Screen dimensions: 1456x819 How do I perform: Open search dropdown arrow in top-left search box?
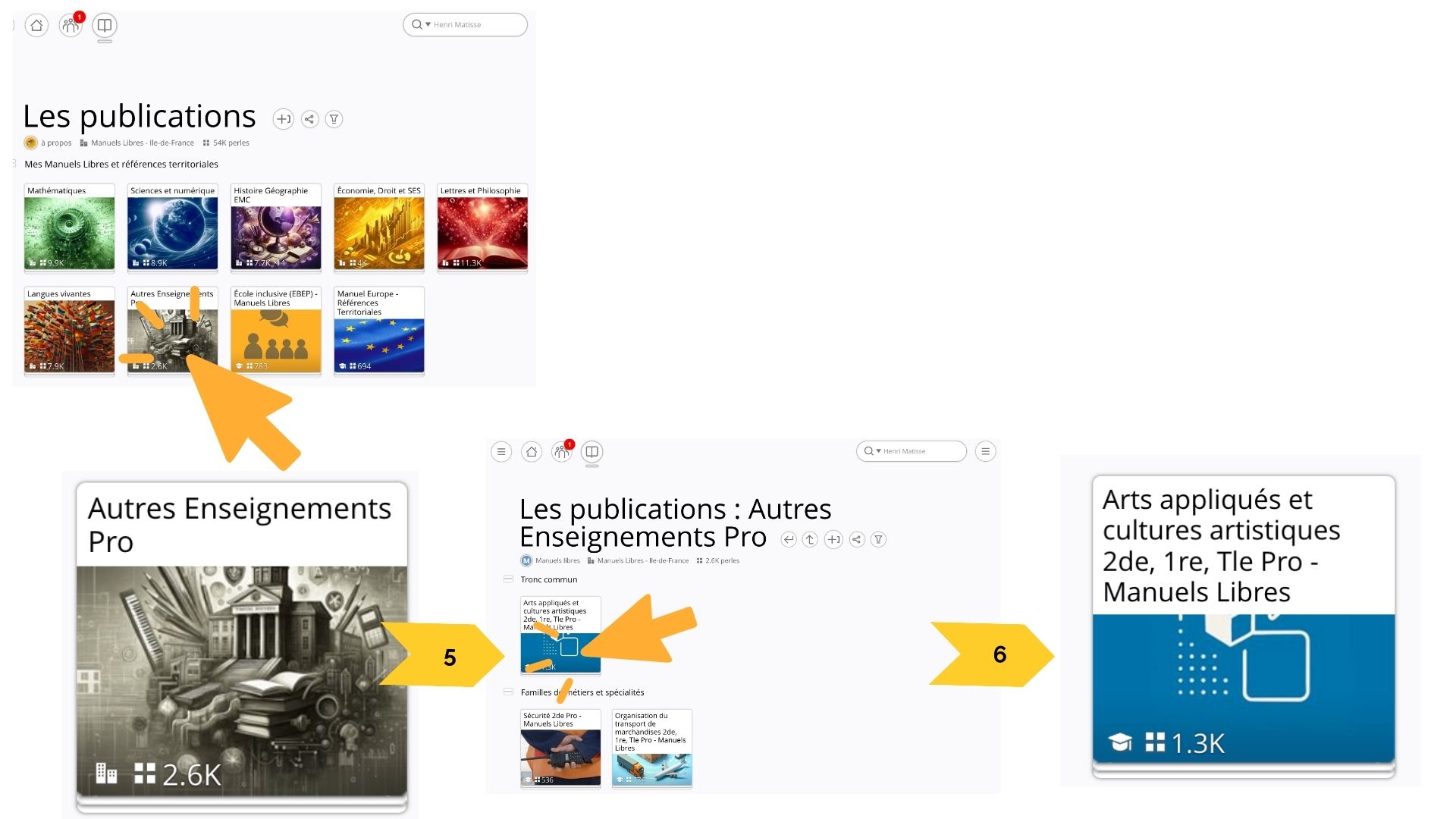click(x=428, y=25)
